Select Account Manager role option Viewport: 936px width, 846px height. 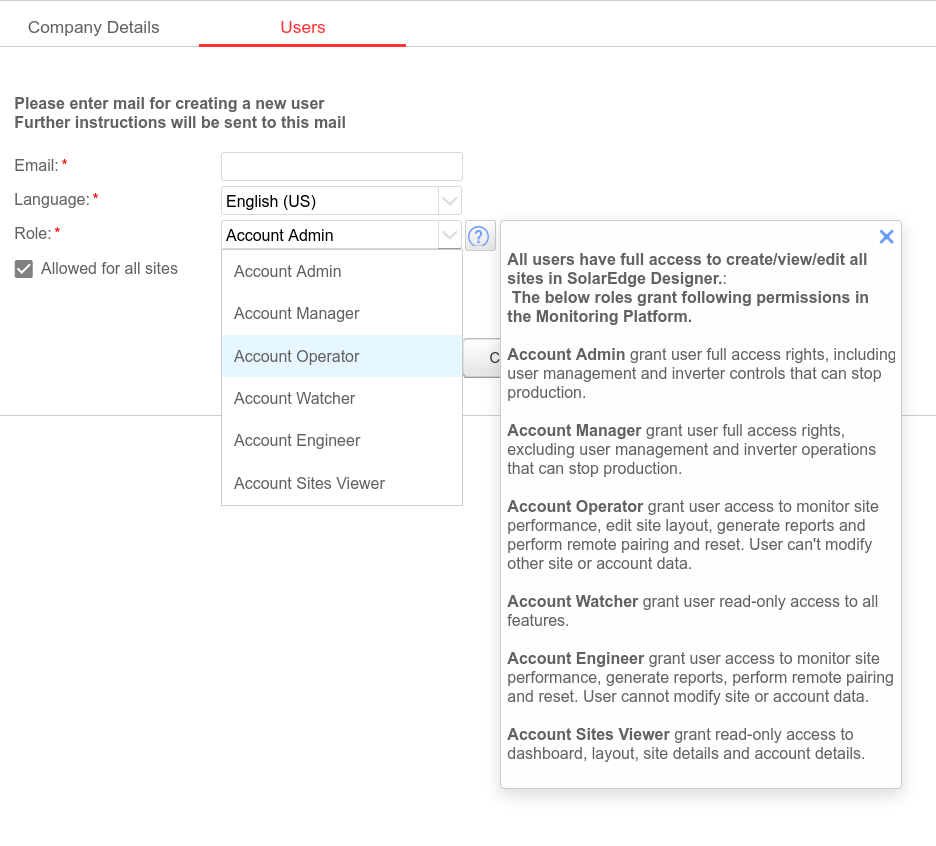[297, 314]
